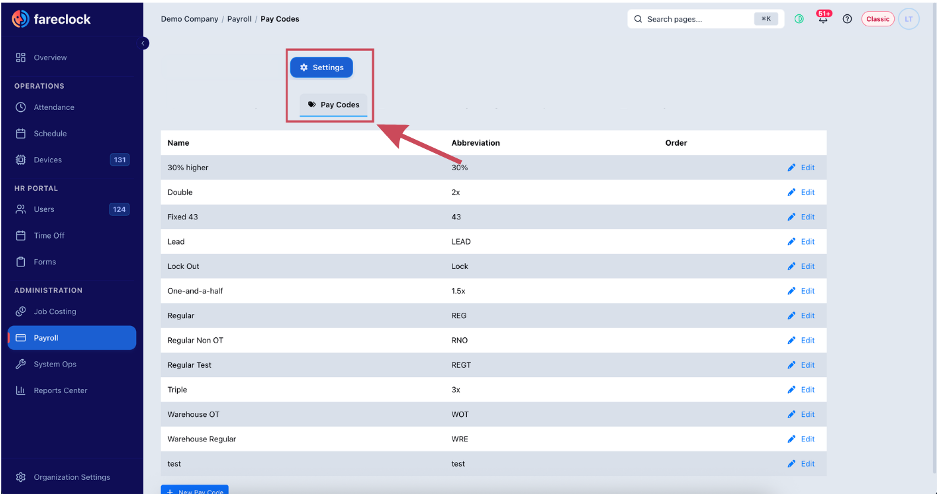Edit the Regular pay code
938x496 pixels.
pos(801,315)
